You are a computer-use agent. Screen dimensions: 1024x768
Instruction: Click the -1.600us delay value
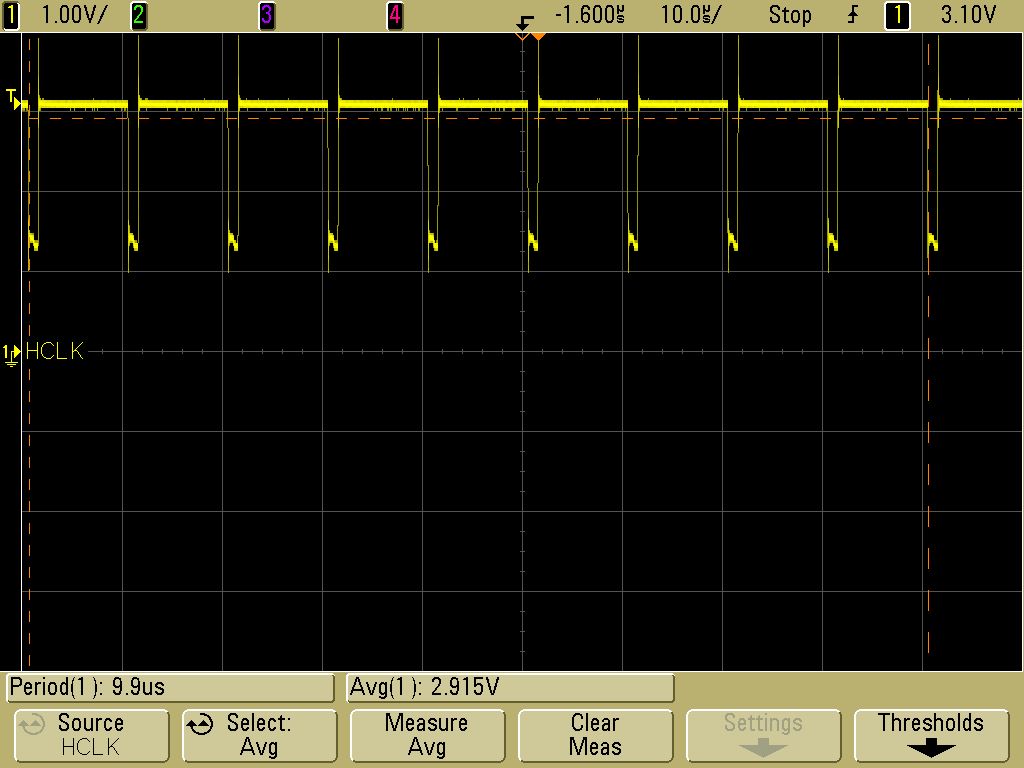point(589,15)
